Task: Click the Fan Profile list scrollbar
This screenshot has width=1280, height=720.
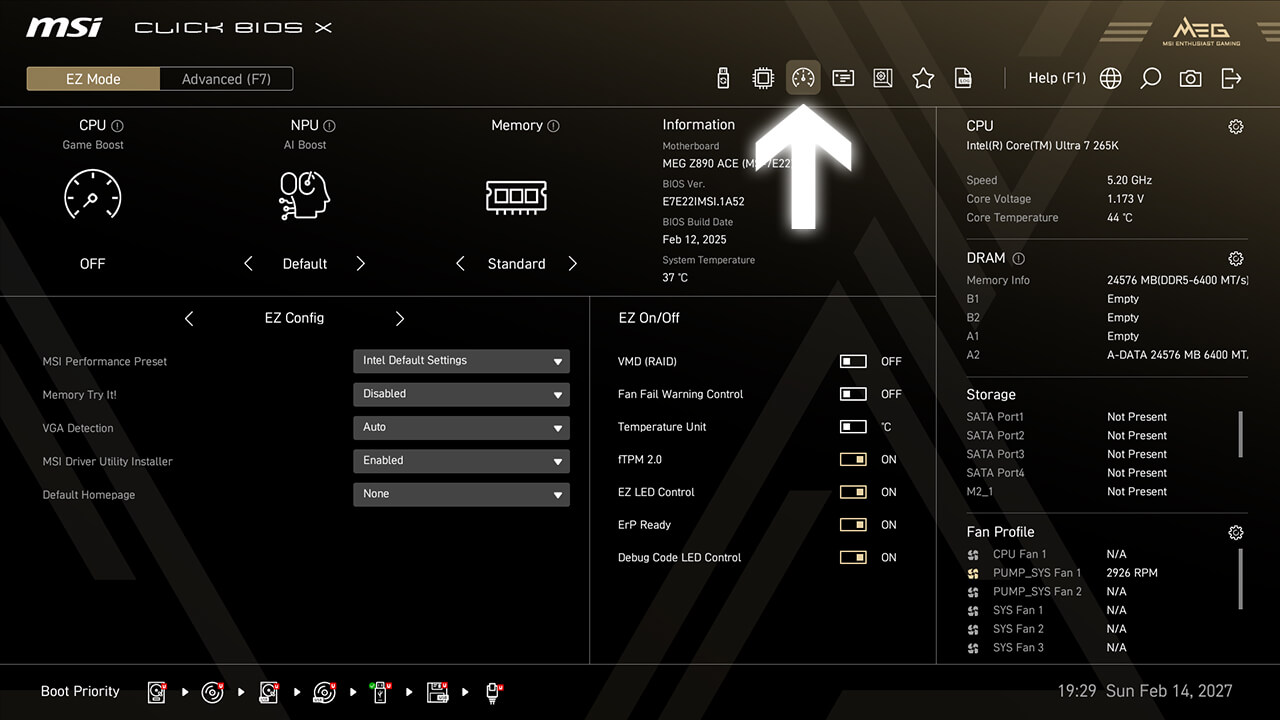Action: 1241,578
